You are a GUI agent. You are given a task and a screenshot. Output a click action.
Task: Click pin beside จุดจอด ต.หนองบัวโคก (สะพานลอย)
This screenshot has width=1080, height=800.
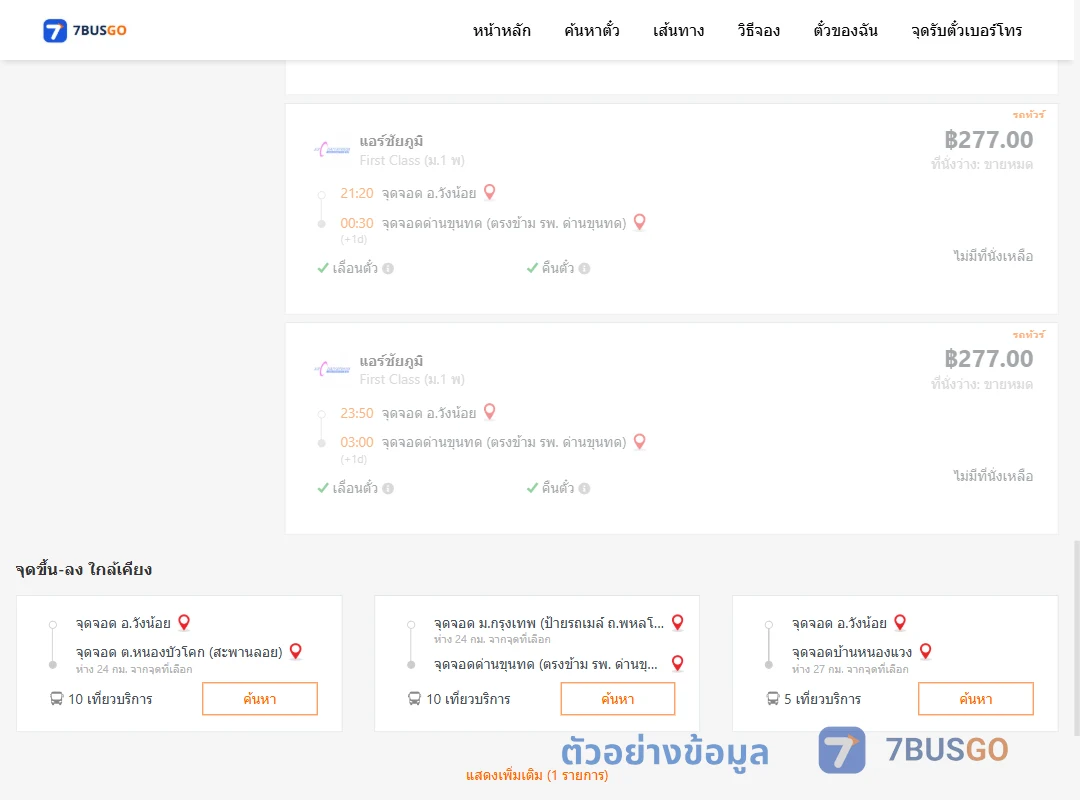point(296,651)
